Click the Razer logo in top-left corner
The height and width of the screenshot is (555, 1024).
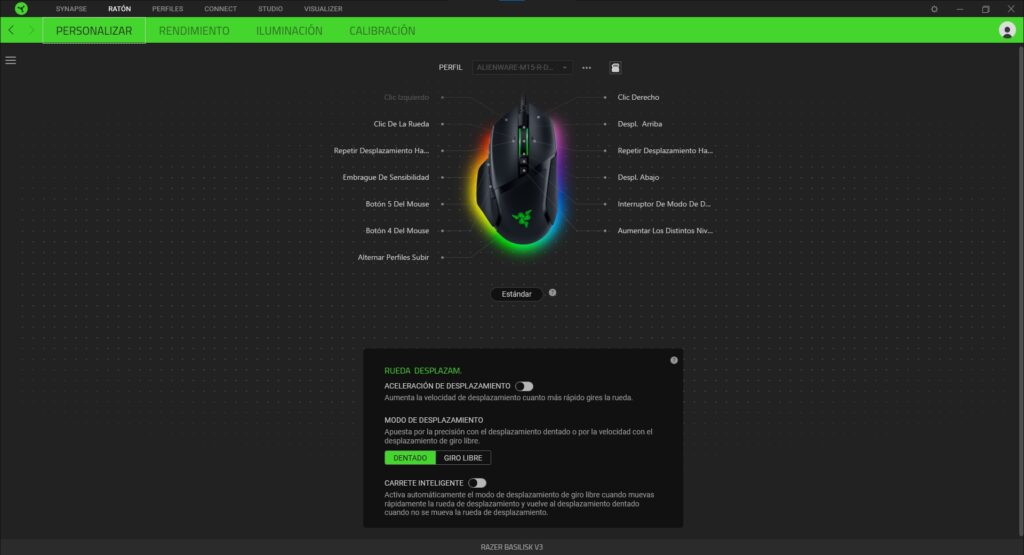point(21,9)
